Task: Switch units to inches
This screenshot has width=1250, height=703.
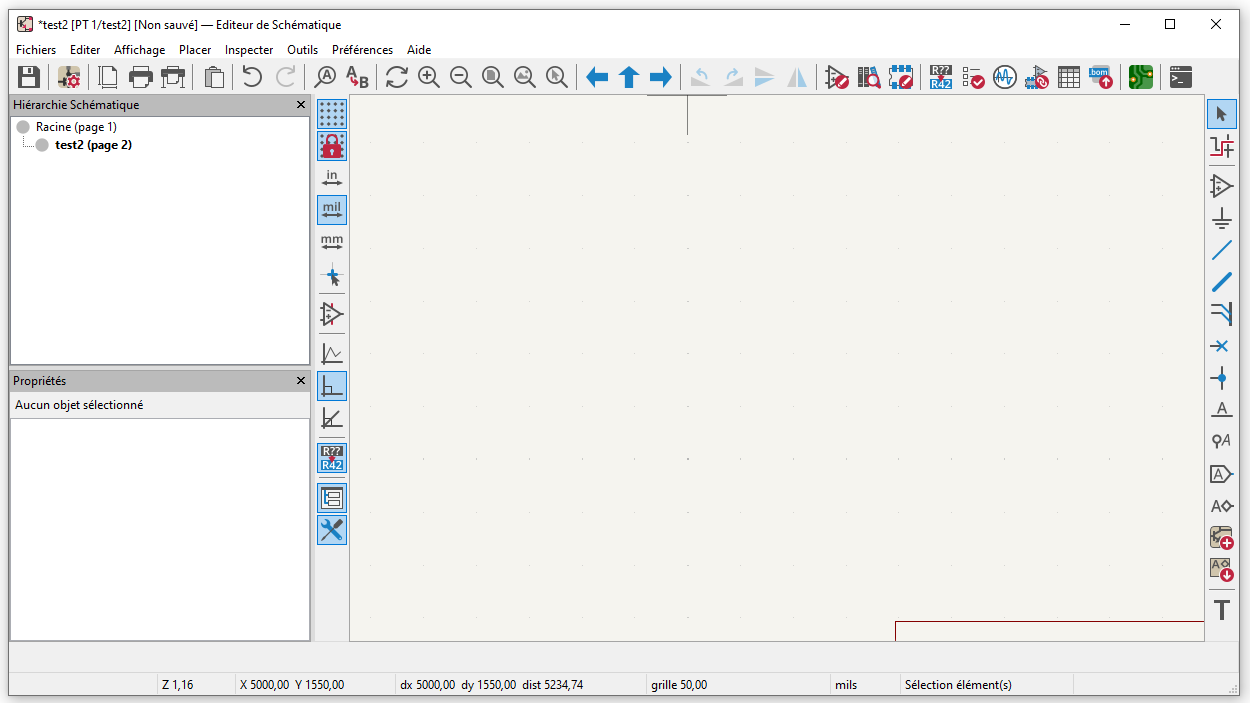Action: click(x=332, y=178)
